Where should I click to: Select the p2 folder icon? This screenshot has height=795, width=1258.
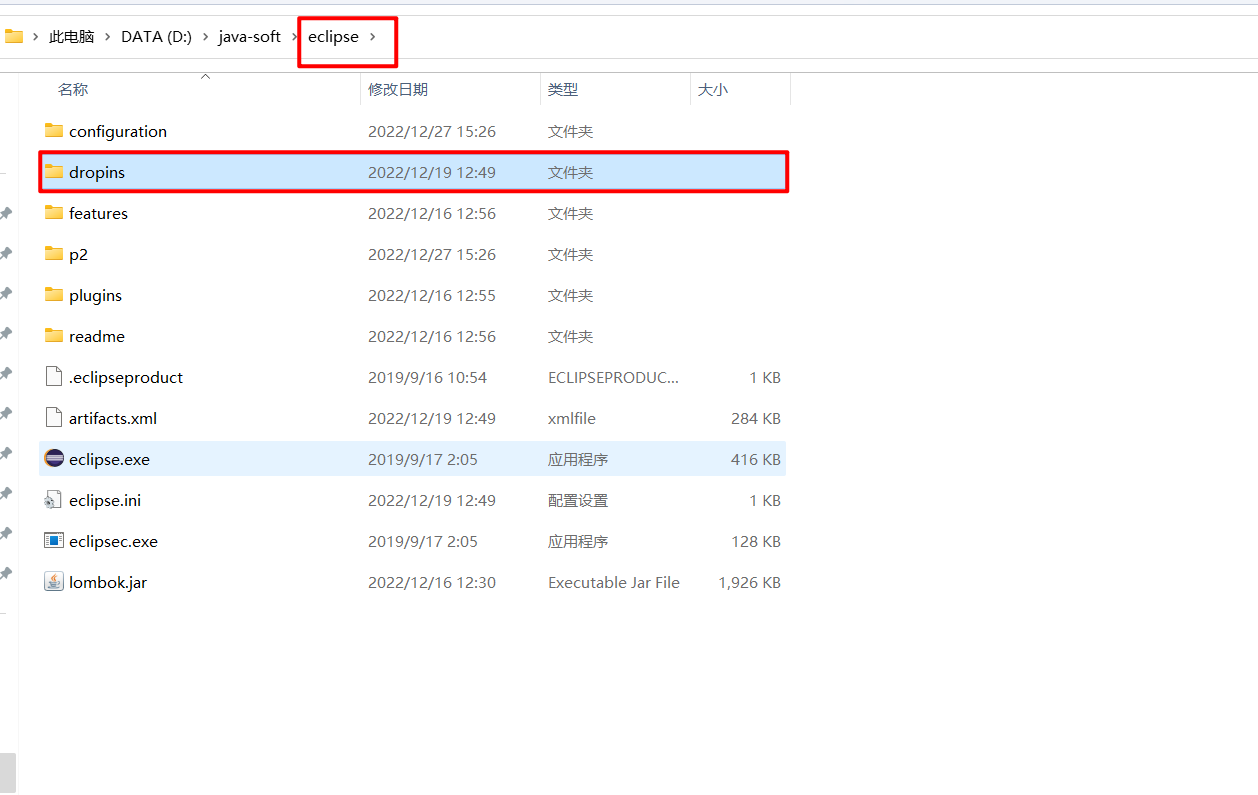54,254
